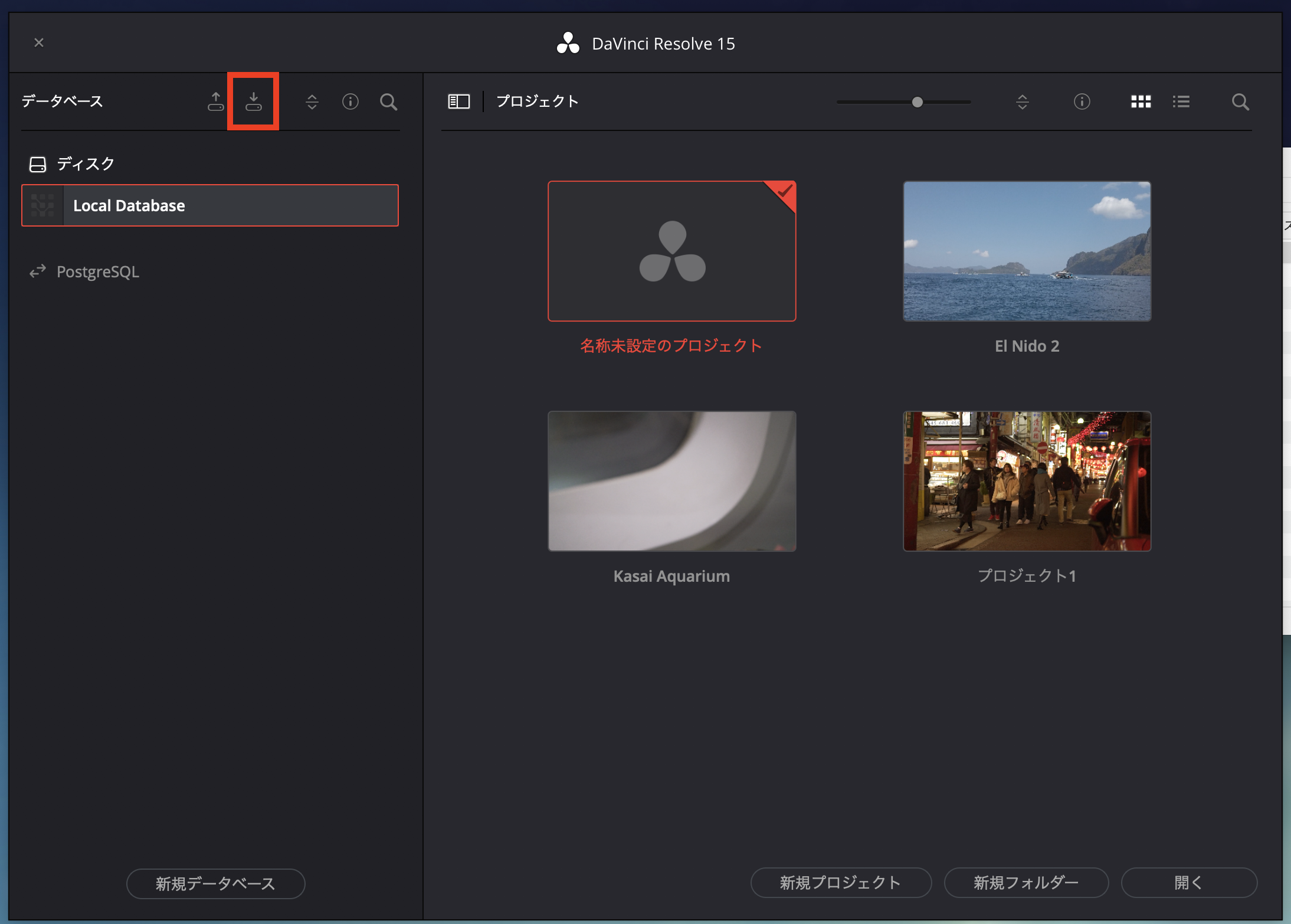Screen dimensions: 1291x924
Task: Open database info icon
Action: click(350, 101)
